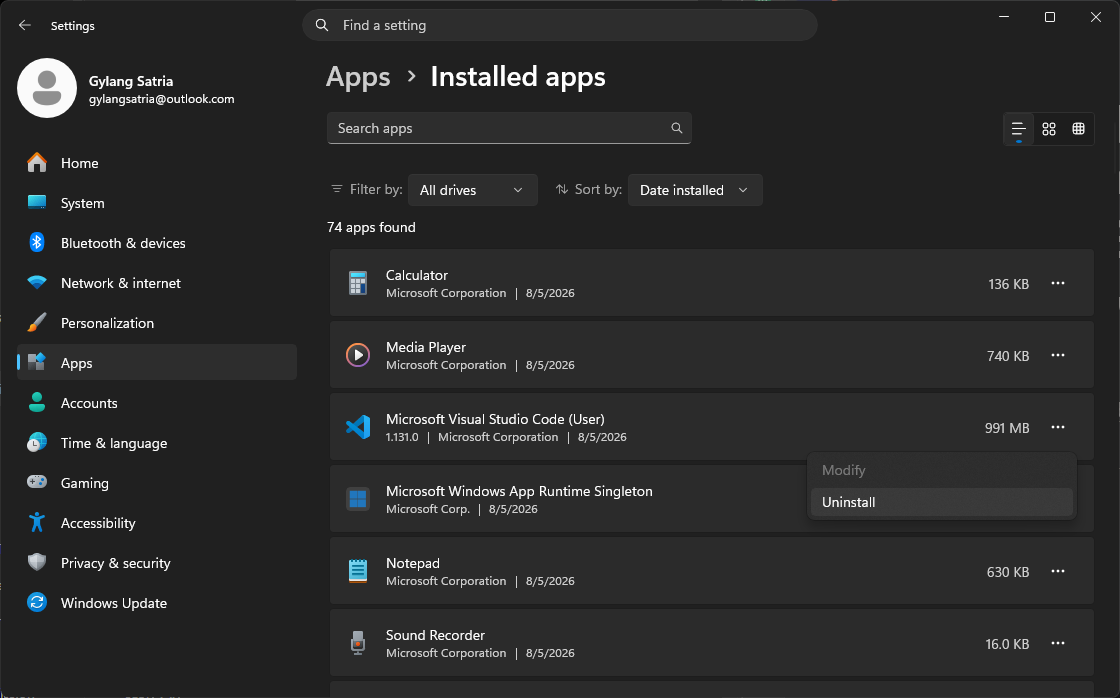Click the Visual Studio Code app icon
This screenshot has width=1120, height=698.
click(x=358, y=427)
